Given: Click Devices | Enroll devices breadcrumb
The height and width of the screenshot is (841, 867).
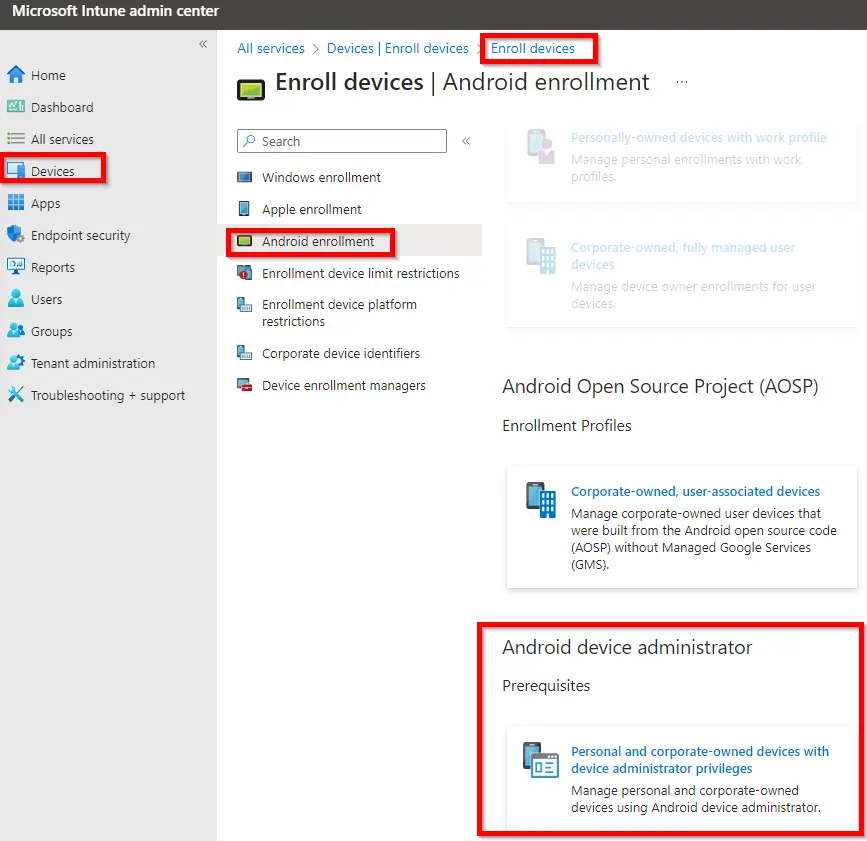Looking at the screenshot, I should click(x=398, y=49).
